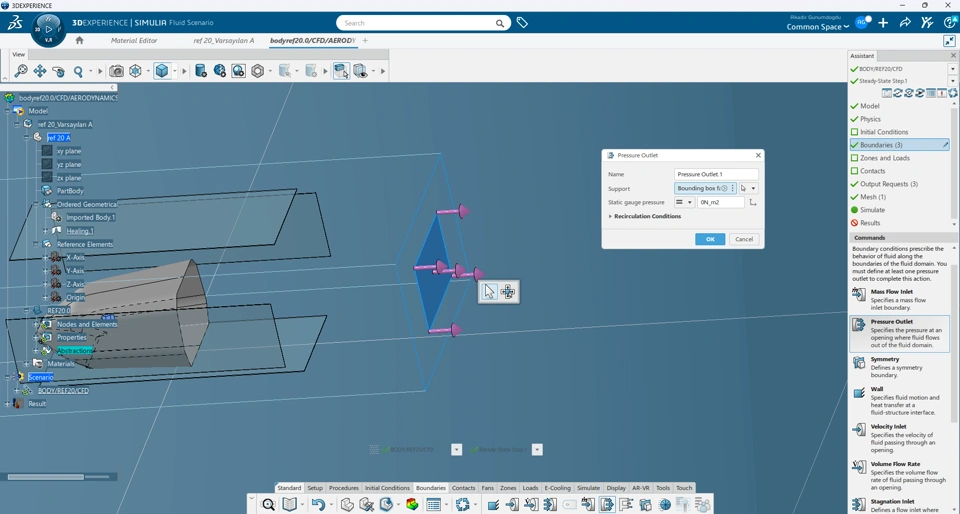This screenshot has width=960, height=514.
Task: Click the circular update arrows icon
Action: (462, 504)
